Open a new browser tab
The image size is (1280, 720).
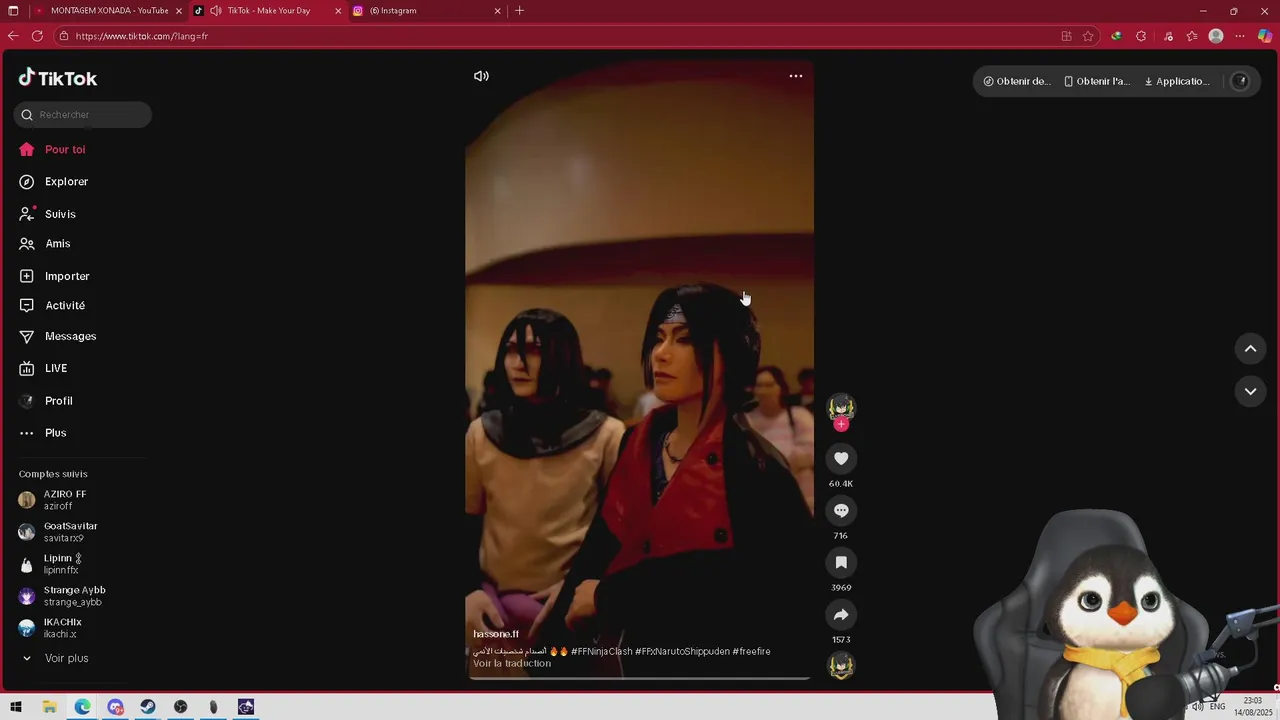coord(519,11)
